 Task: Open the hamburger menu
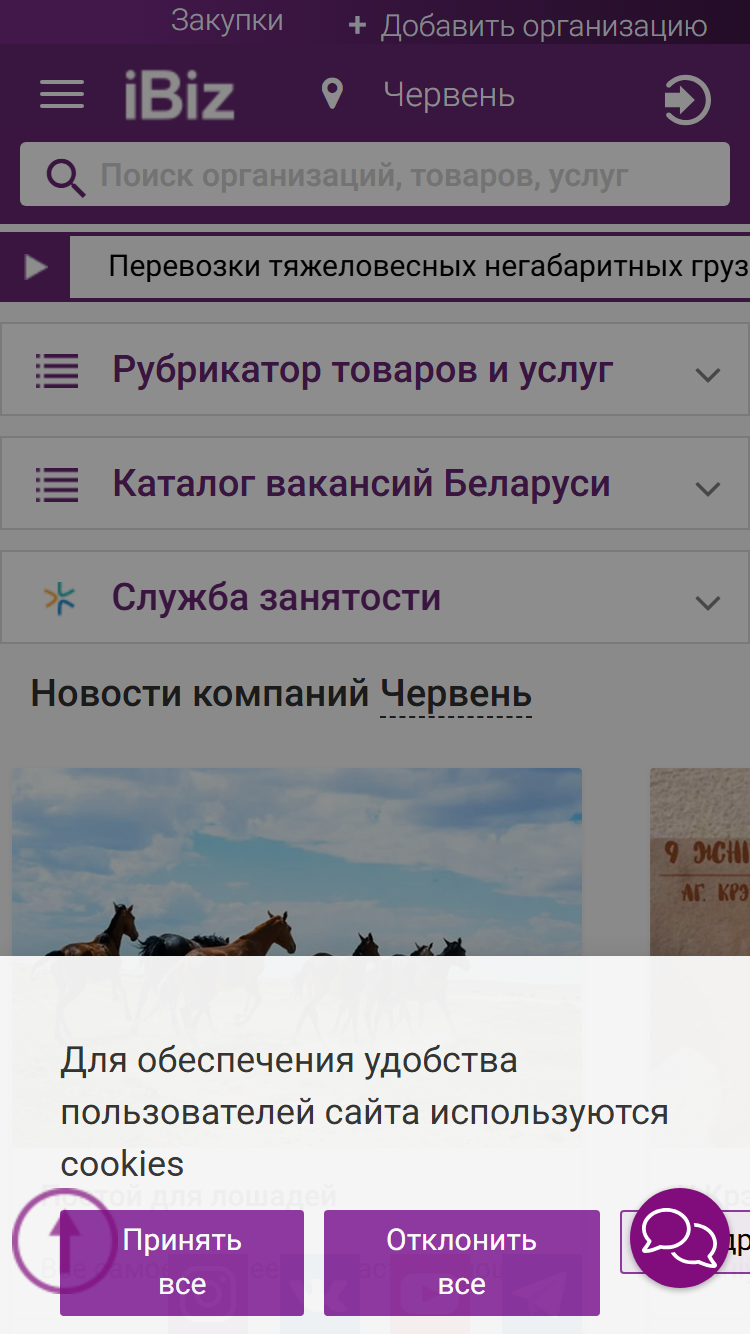[x=62, y=96]
